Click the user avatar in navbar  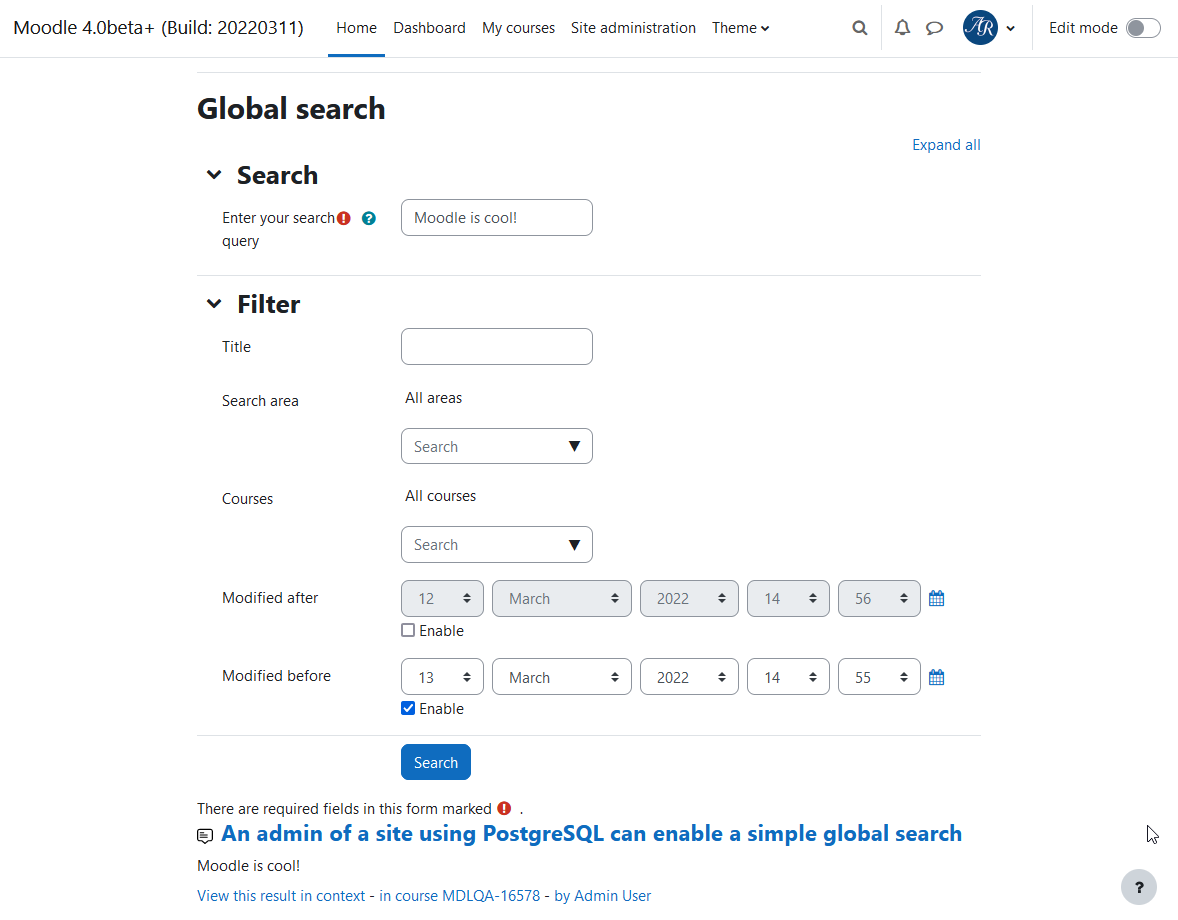tap(980, 28)
